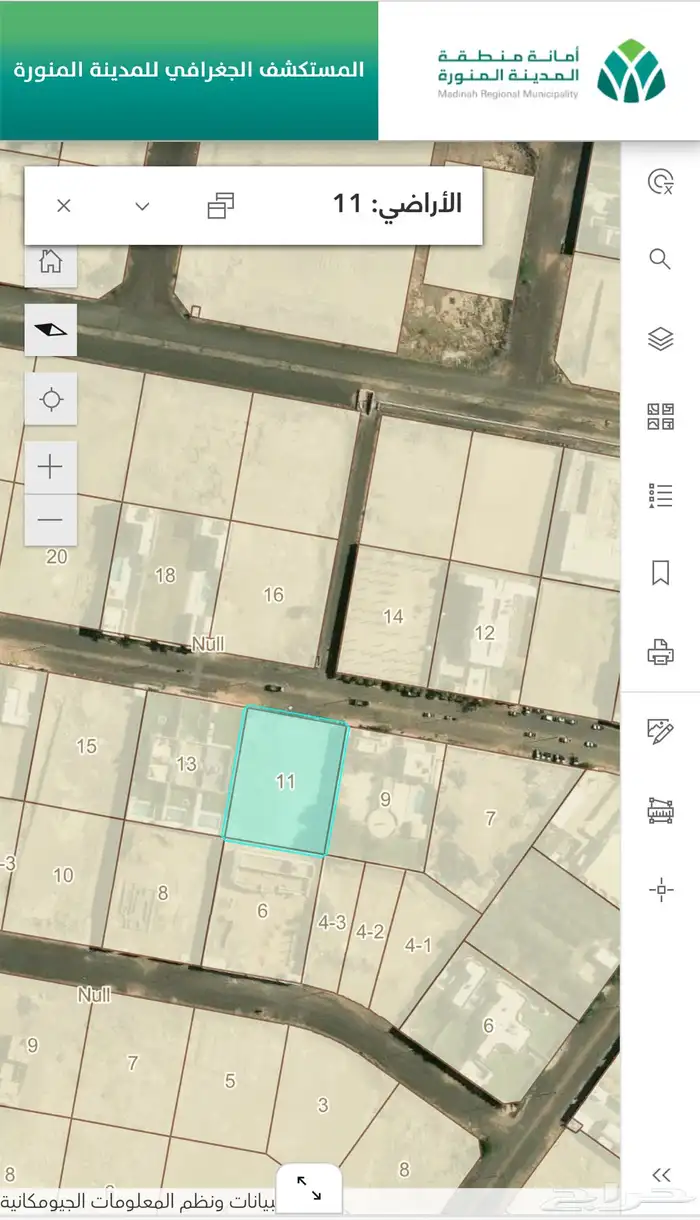Screen dimensions: 700x1220
Task: Open the map layers panel
Action: pyautogui.click(x=660, y=339)
